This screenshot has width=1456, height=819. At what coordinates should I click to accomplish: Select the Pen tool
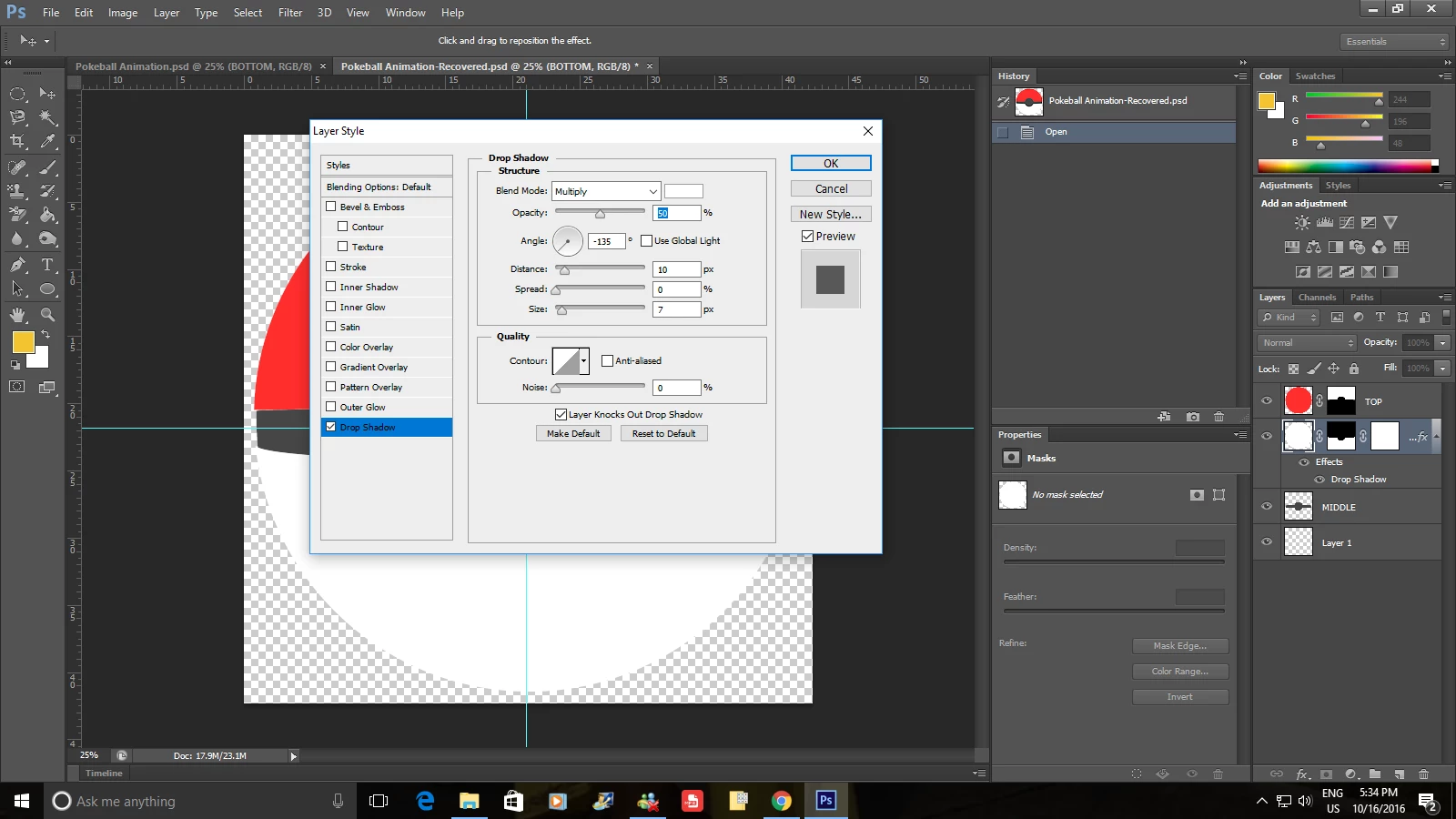tap(17, 265)
